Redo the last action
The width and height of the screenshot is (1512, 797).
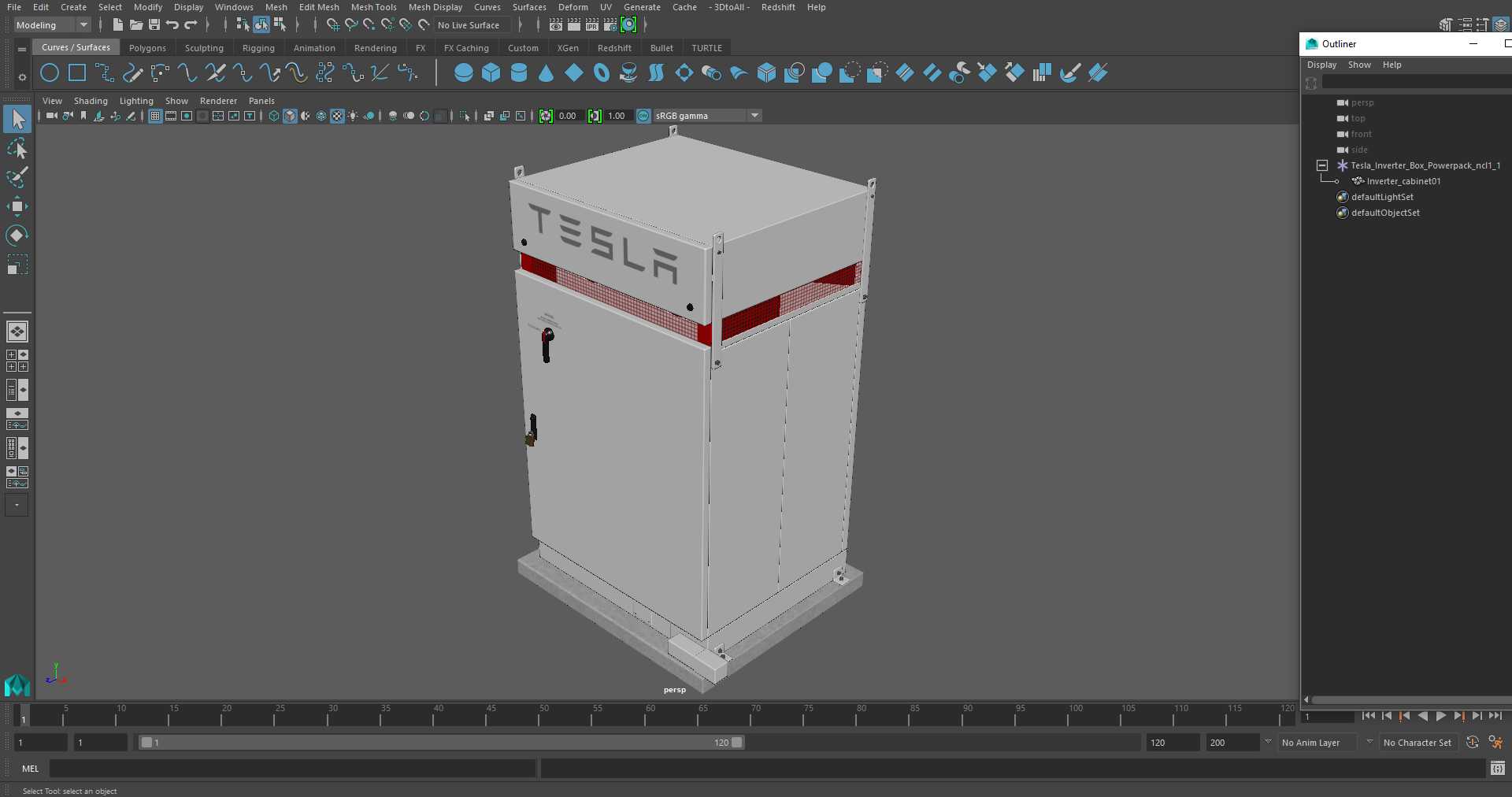click(191, 25)
